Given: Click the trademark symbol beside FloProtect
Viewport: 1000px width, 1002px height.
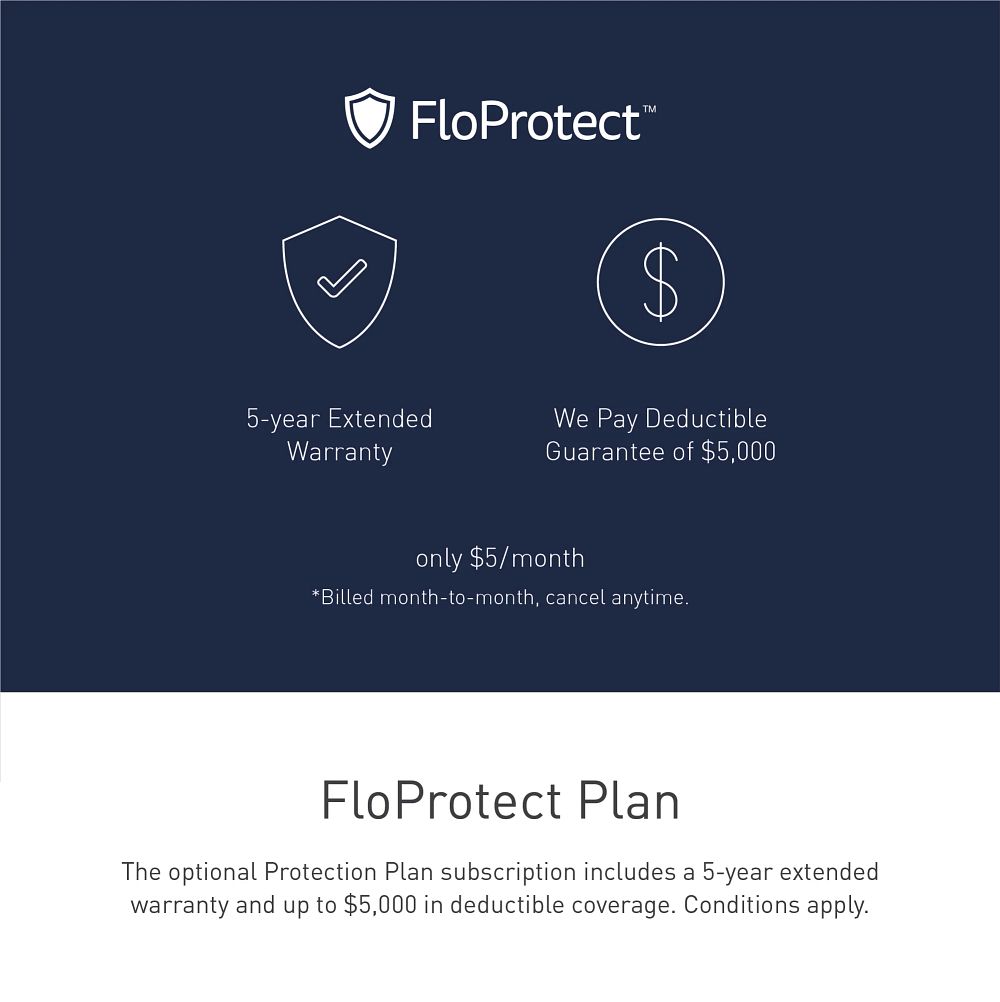Looking at the screenshot, I should coord(649,107).
